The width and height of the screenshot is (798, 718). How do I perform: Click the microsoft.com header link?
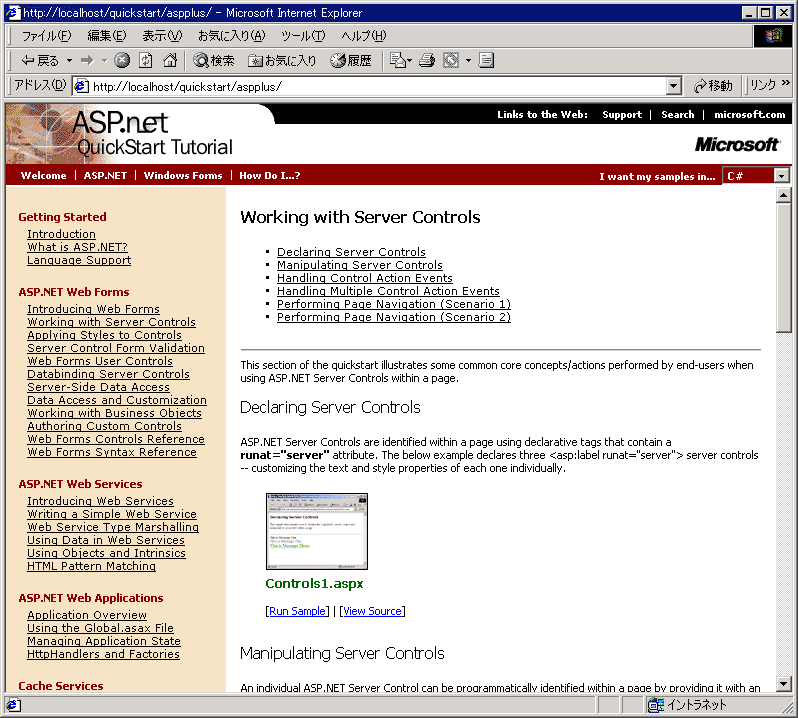coord(749,114)
